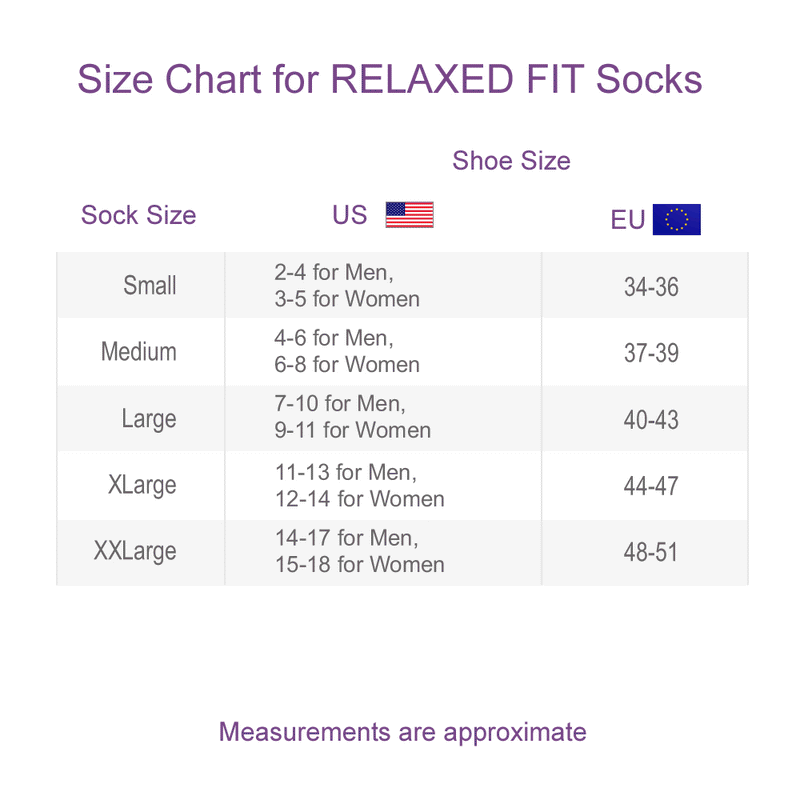Select the XLarge sock size row

(142, 486)
